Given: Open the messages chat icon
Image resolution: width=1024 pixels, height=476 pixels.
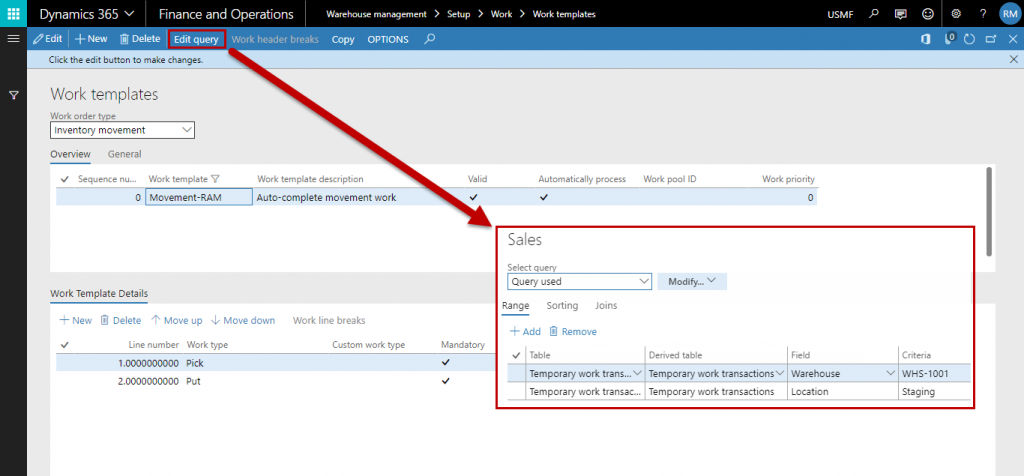Looking at the screenshot, I should tap(901, 14).
